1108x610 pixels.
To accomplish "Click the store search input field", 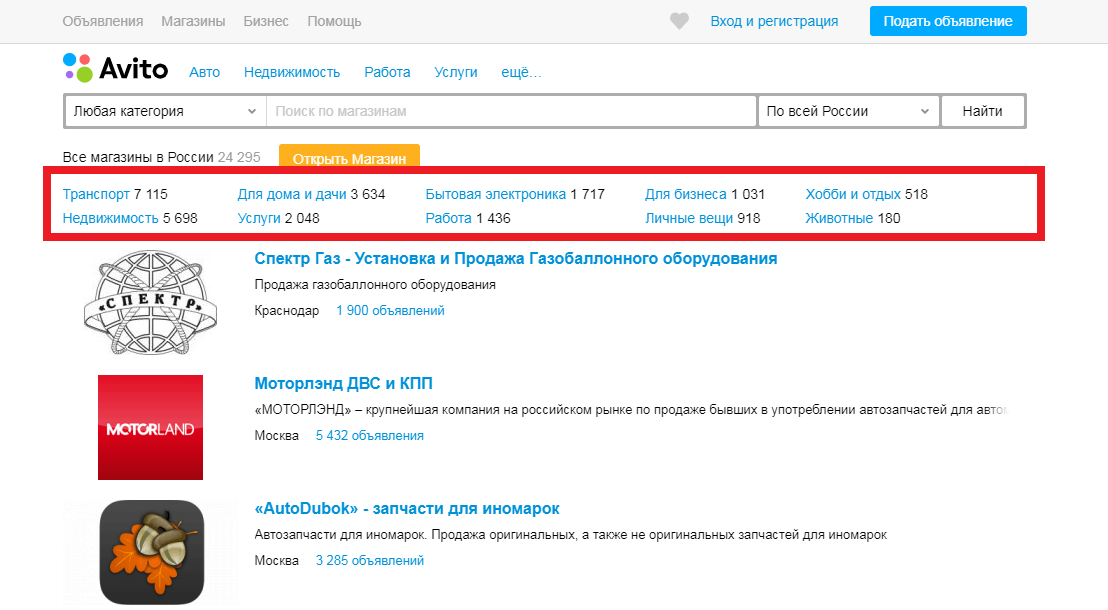I will tap(510, 111).
